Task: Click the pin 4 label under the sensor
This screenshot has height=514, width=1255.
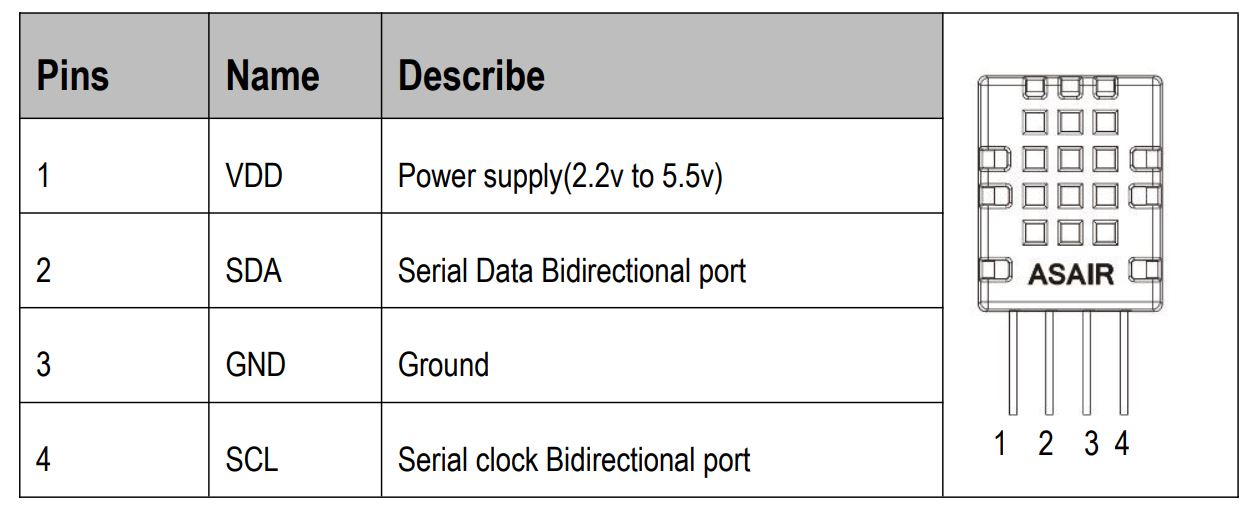Action: (x=1122, y=443)
